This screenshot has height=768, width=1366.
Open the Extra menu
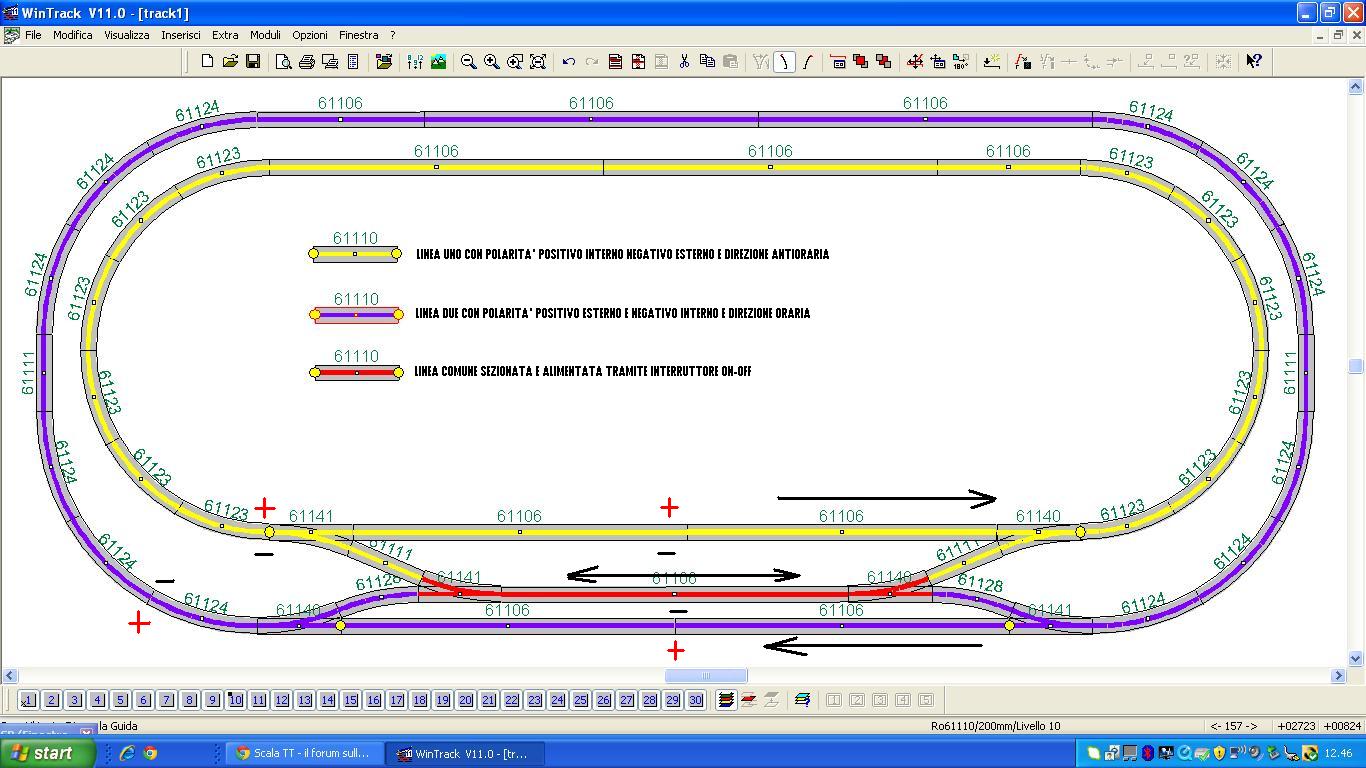225,35
